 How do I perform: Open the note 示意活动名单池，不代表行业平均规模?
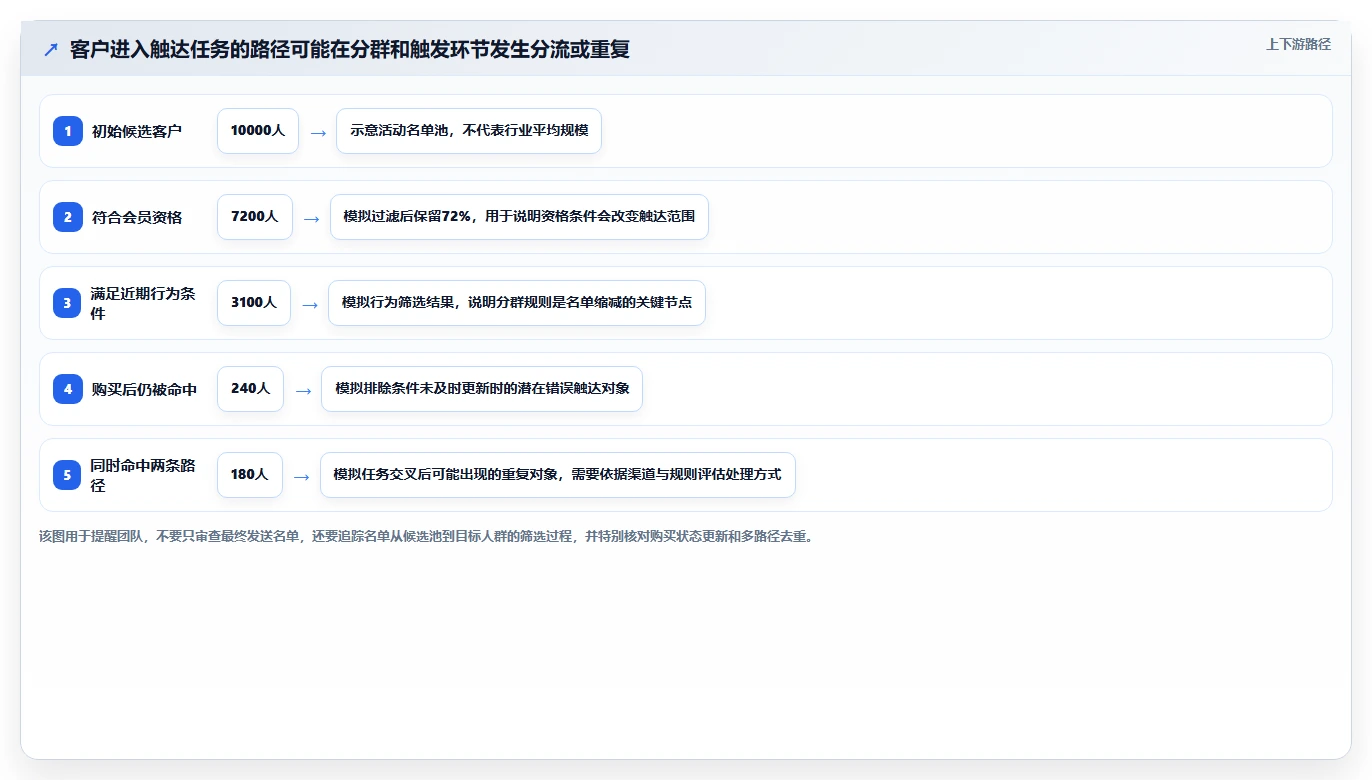coord(469,131)
